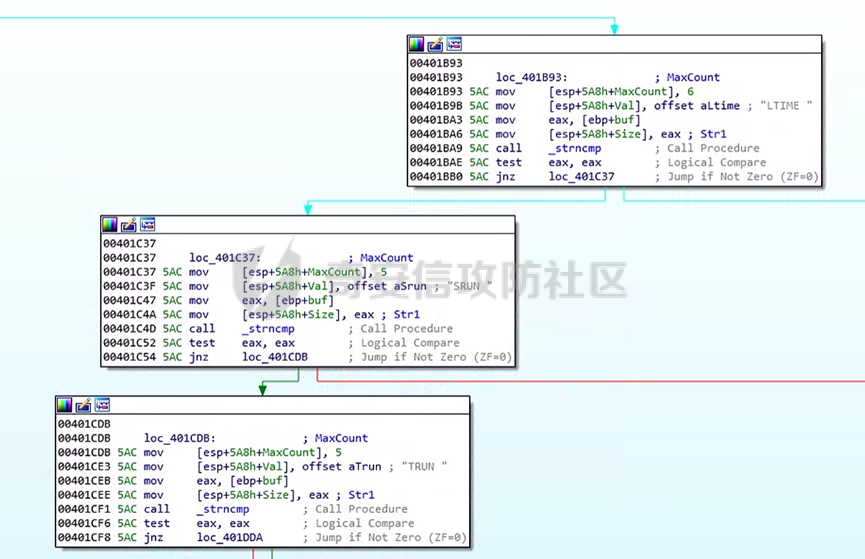The width and height of the screenshot is (865, 559).
Task: Click edit label icon in loc_401B93 block
Action: click(435, 44)
